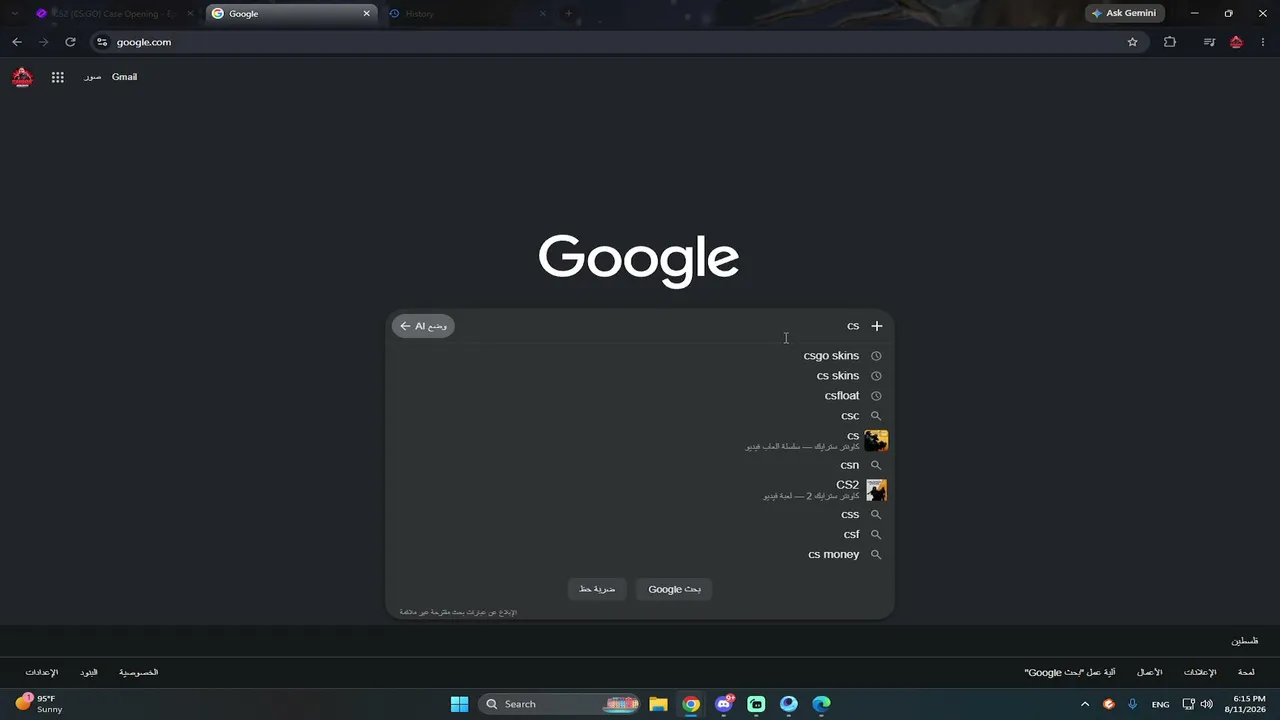The height and width of the screenshot is (720, 1280).
Task: Click the Chrome icon in the taskbar
Action: [691, 704]
